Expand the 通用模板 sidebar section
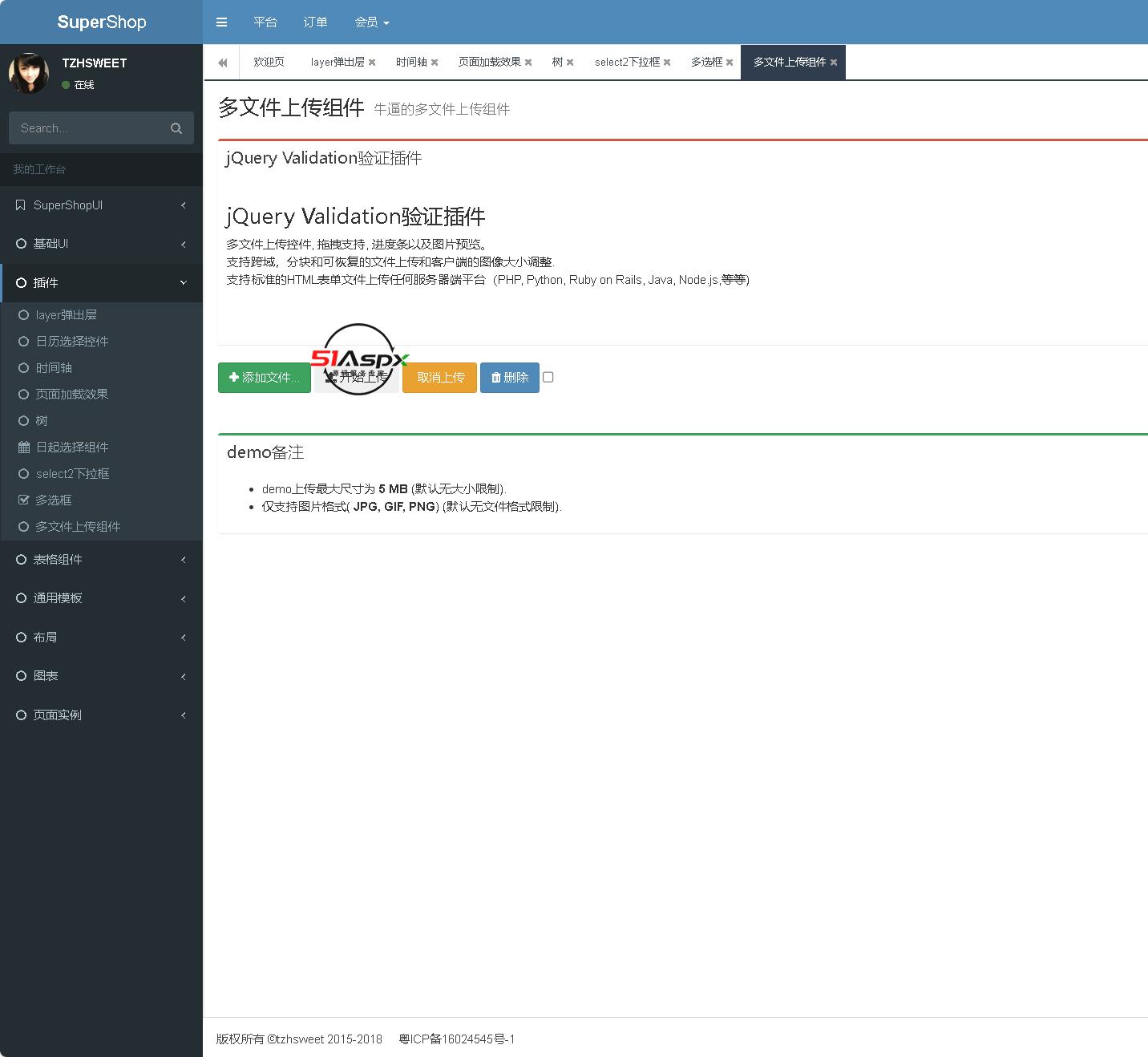Viewport: 1148px width, 1057px height. (x=101, y=598)
